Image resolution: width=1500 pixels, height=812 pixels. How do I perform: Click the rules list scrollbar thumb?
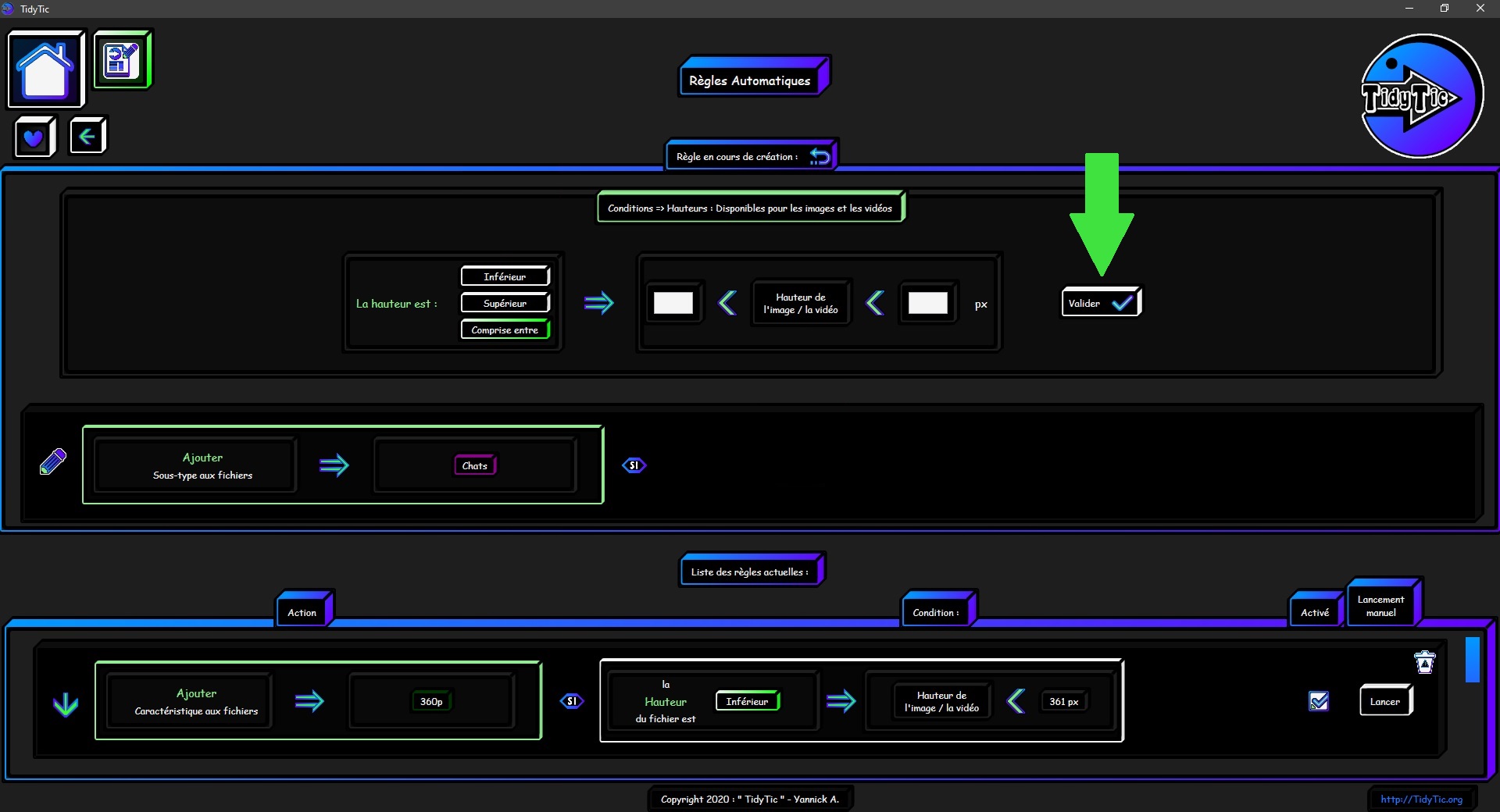coord(1473,660)
